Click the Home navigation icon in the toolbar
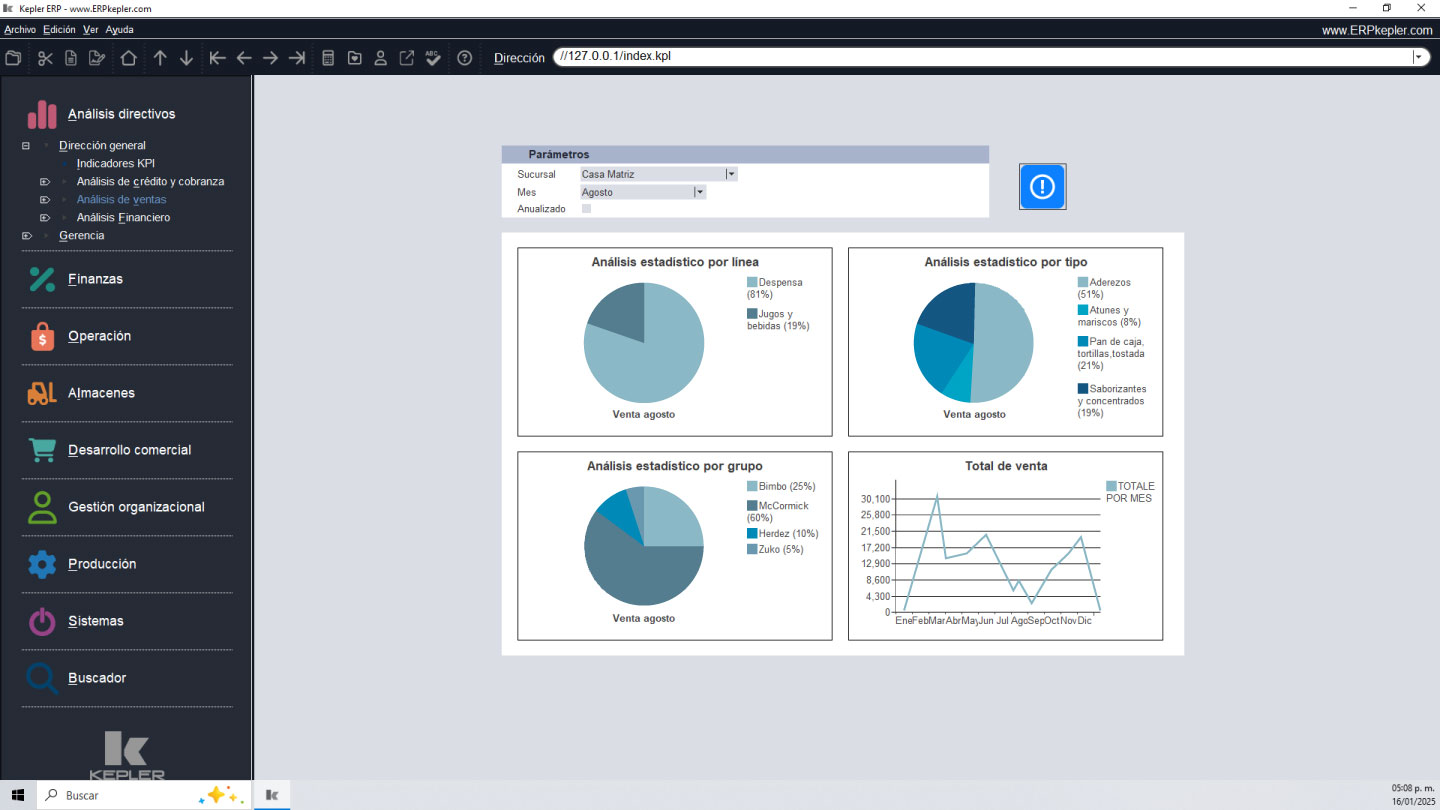 [130, 58]
